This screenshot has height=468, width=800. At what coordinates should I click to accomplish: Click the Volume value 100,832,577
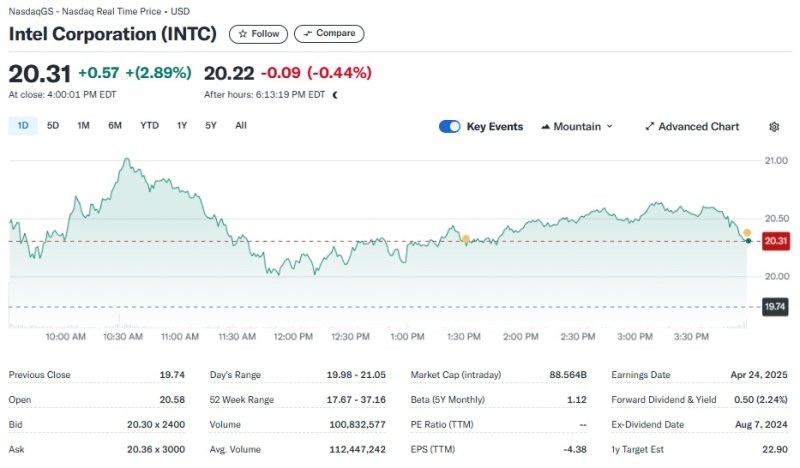click(x=358, y=425)
